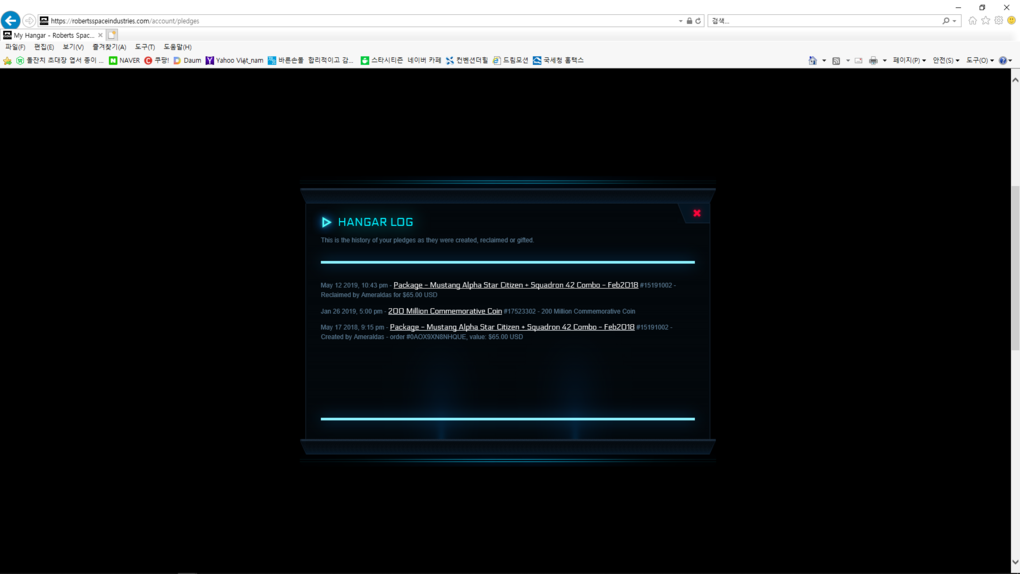Click the Print icon in command bar

(x=873, y=61)
